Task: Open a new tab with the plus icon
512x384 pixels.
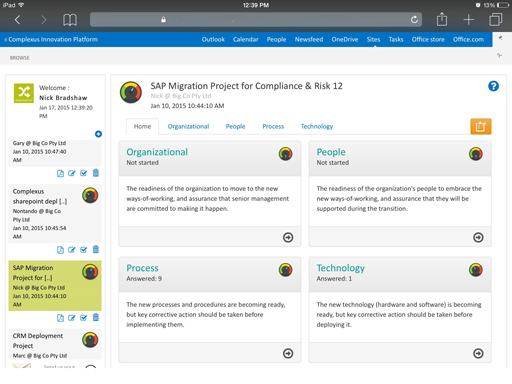Action: (468, 20)
